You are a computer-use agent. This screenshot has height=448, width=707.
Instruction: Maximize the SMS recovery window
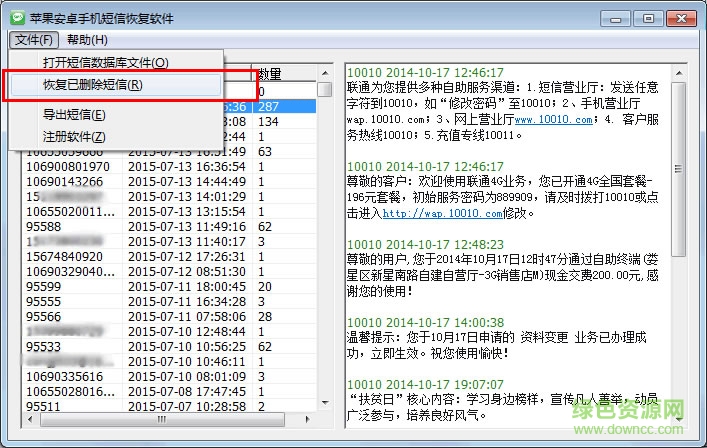point(648,19)
